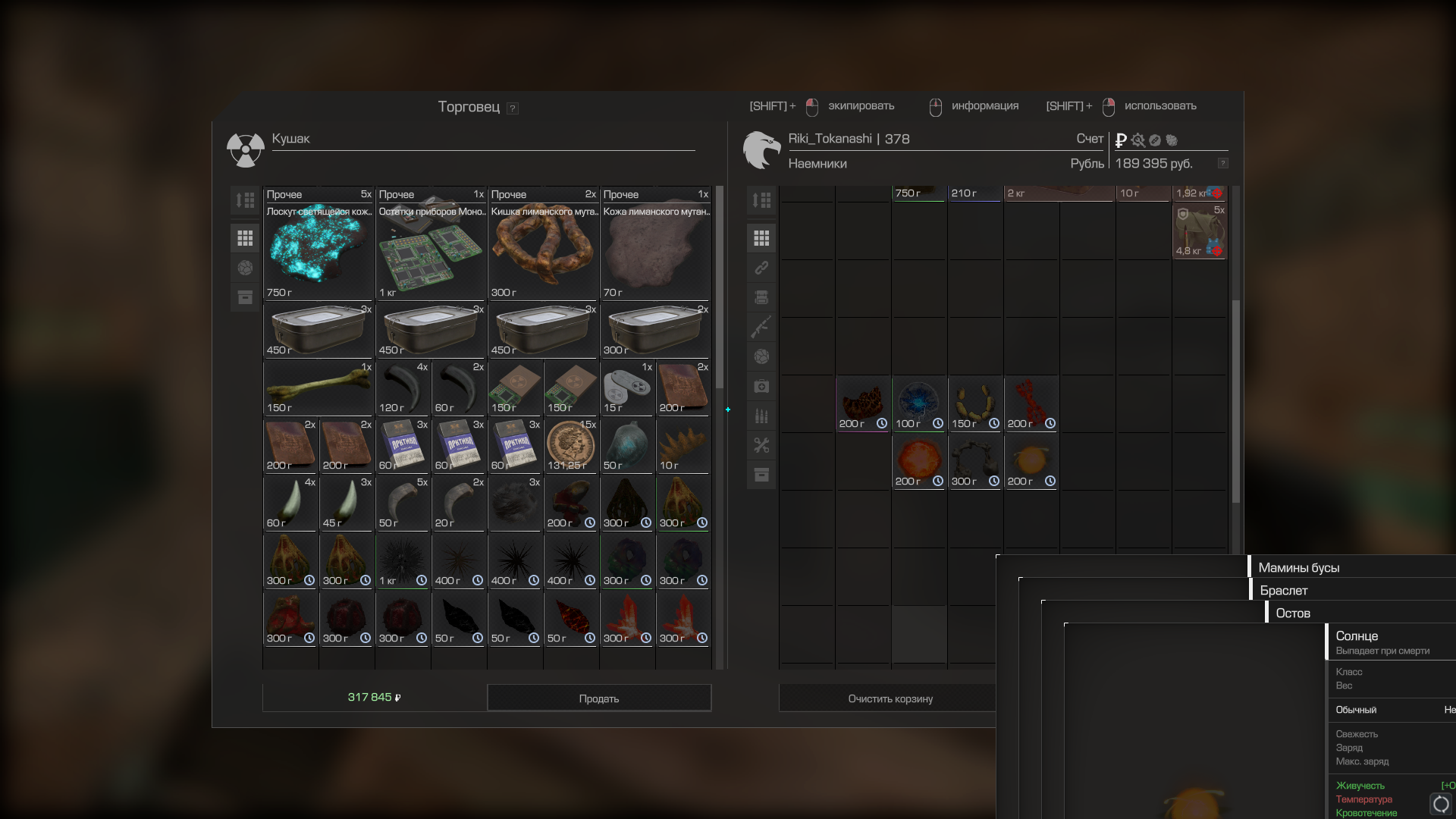This screenshot has width=1456, height=819.
Task: Select Остатки приборов circuit boards item
Action: (431, 243)
